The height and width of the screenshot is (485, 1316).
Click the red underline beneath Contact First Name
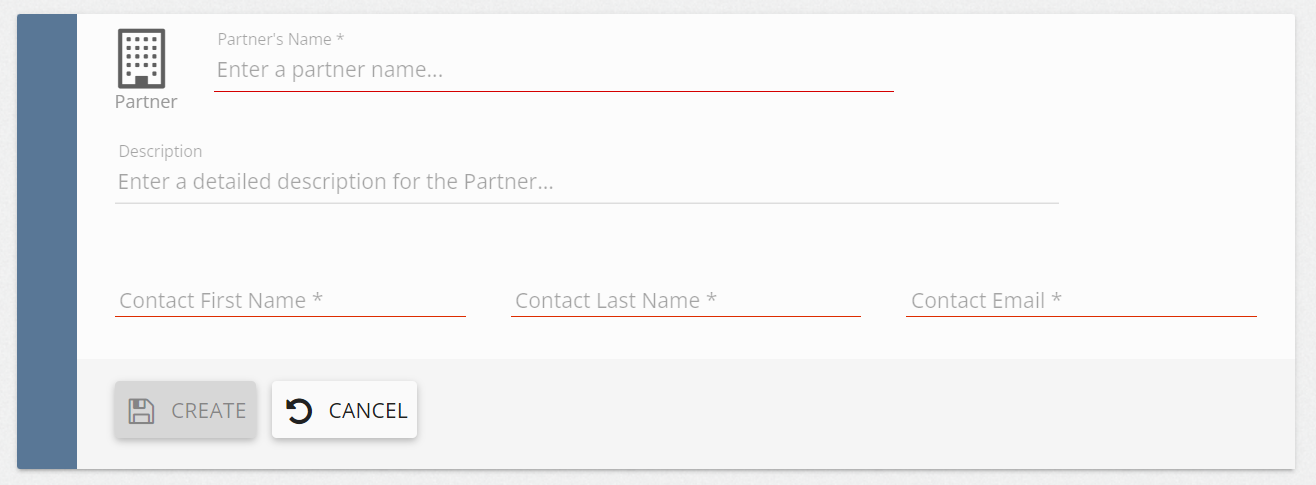(290, 316)
